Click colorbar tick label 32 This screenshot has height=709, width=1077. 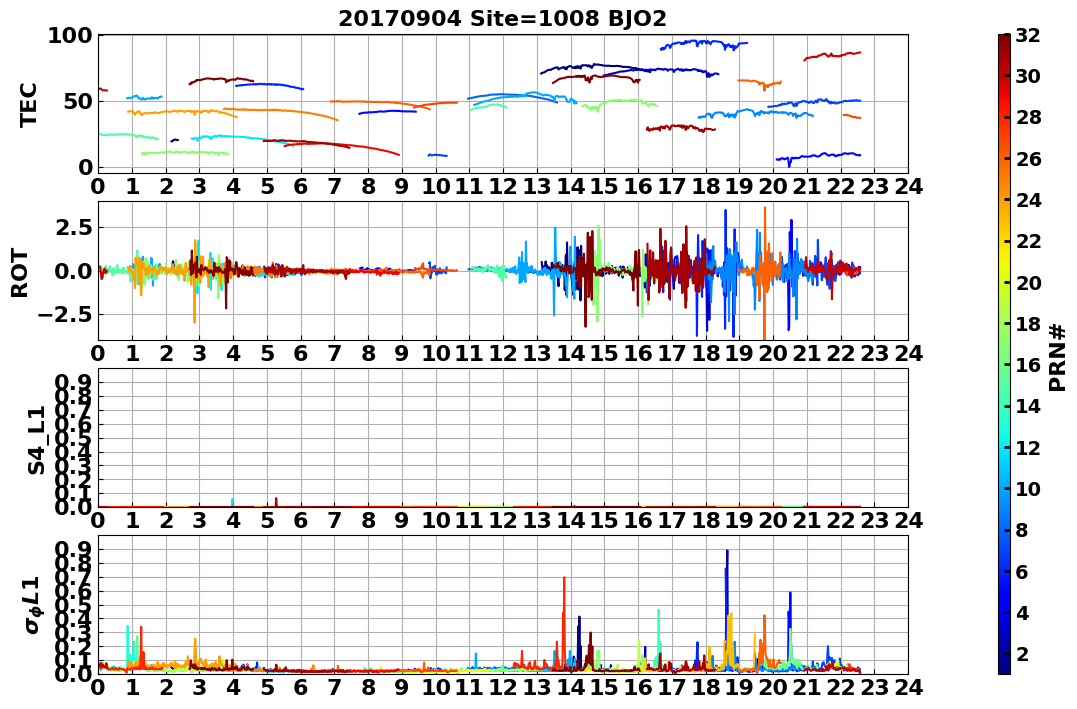(1028, 35)
